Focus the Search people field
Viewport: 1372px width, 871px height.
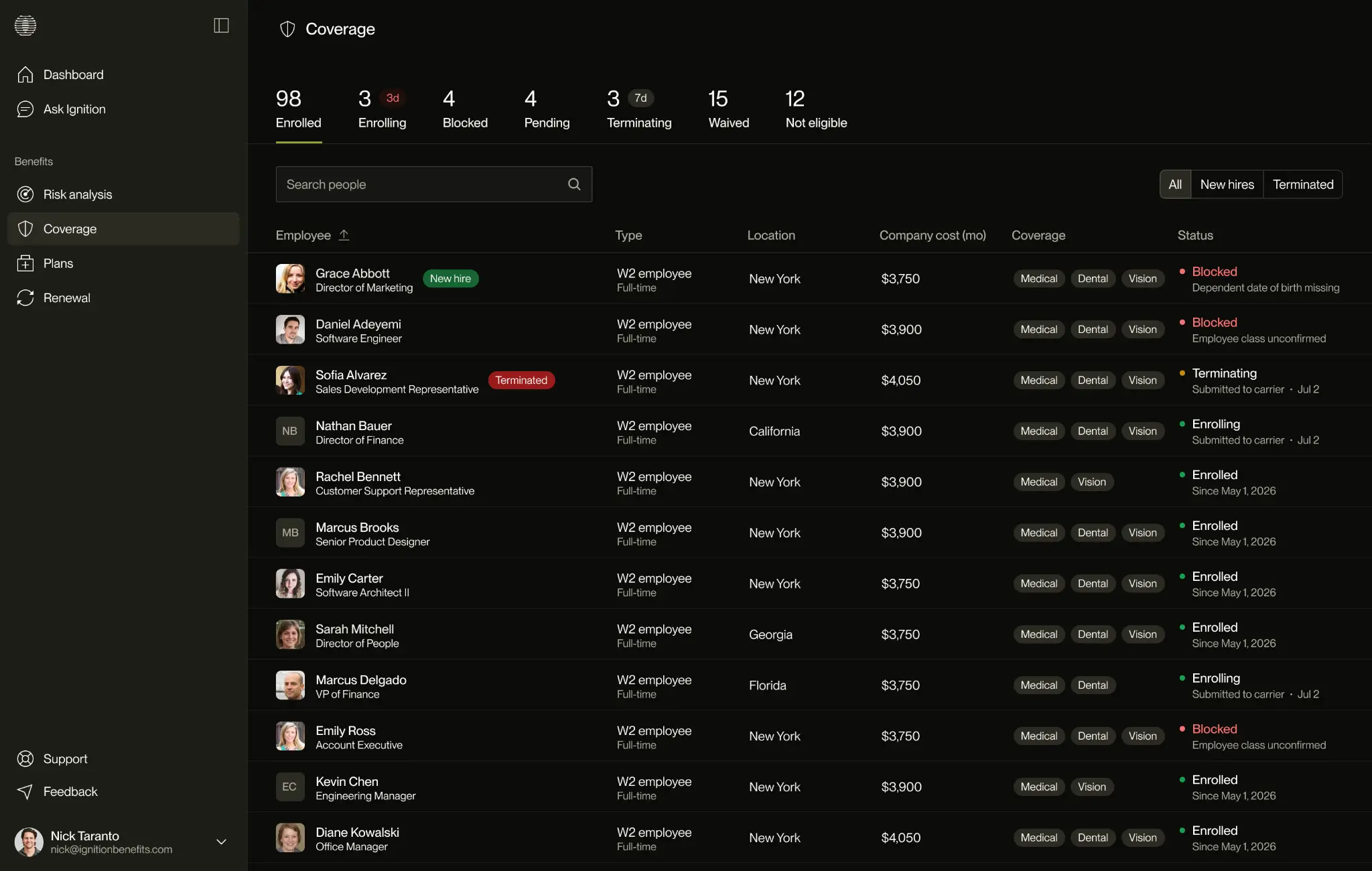434,184
